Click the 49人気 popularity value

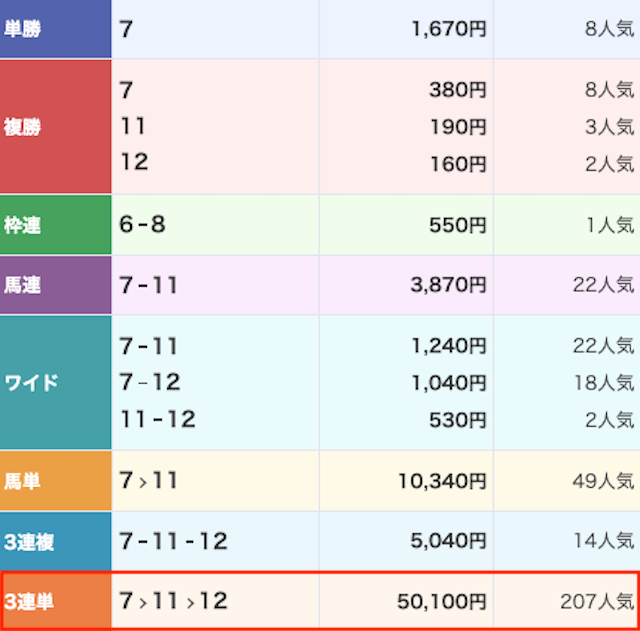[603, 481]
